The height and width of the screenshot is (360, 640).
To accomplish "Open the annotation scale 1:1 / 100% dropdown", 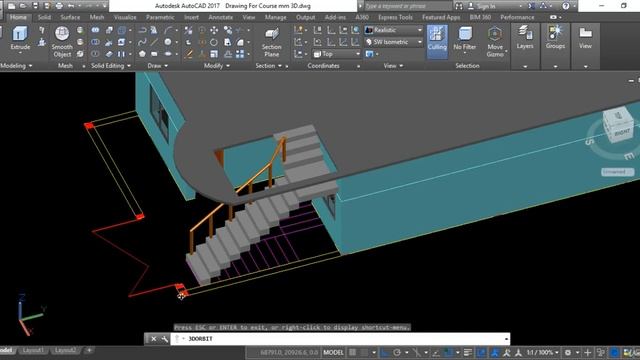I will pyautogui.click(x=542, y=352).
